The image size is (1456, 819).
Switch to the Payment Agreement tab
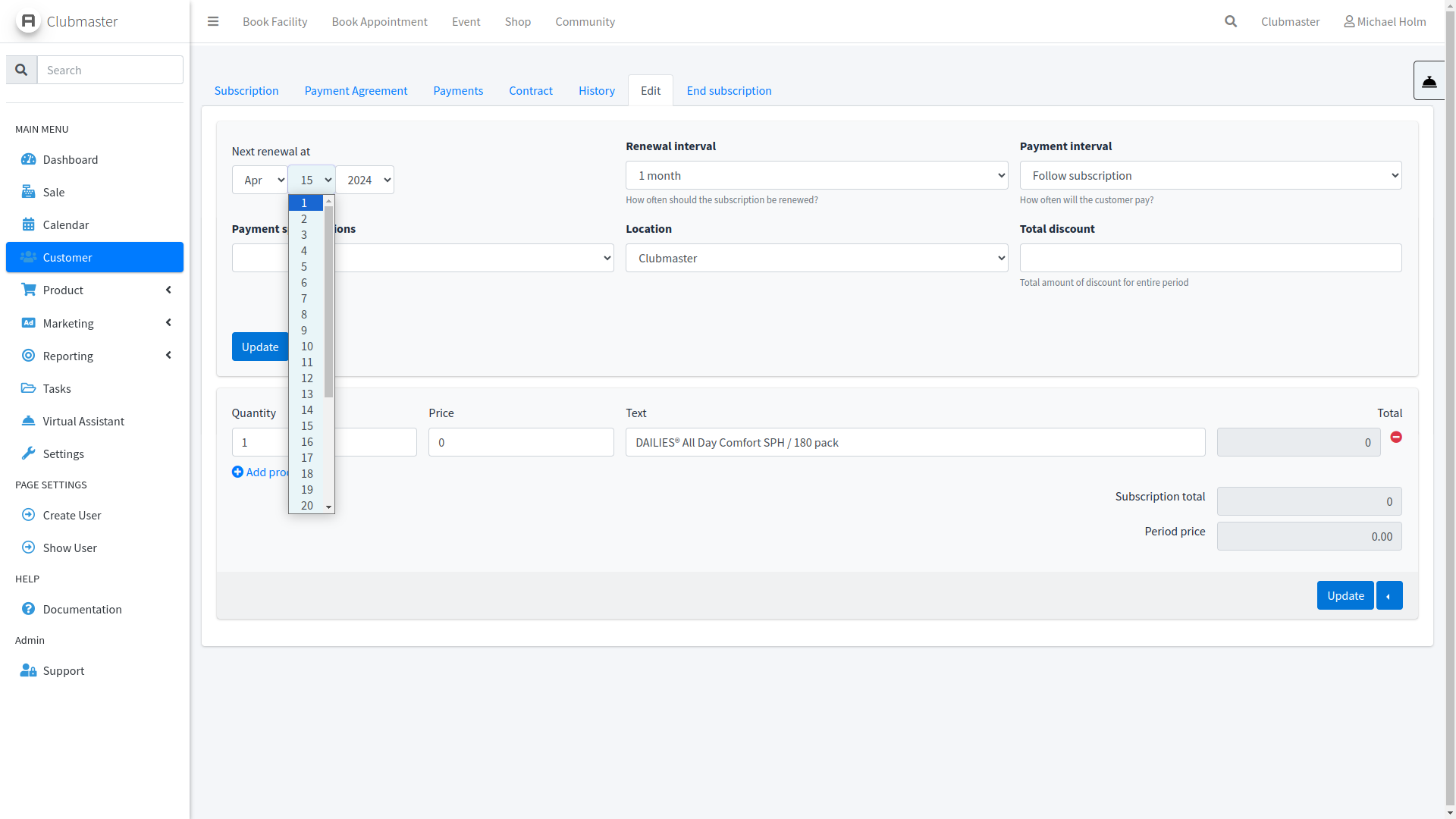click(356, 90)
